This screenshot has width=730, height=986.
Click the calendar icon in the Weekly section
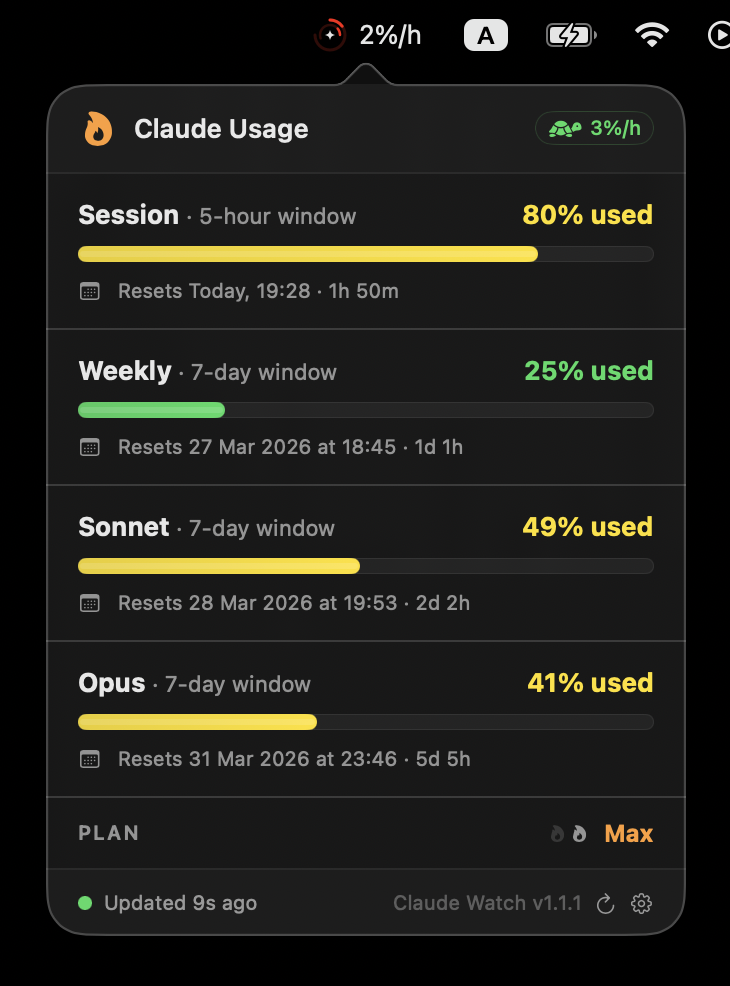tap(90, 447)
